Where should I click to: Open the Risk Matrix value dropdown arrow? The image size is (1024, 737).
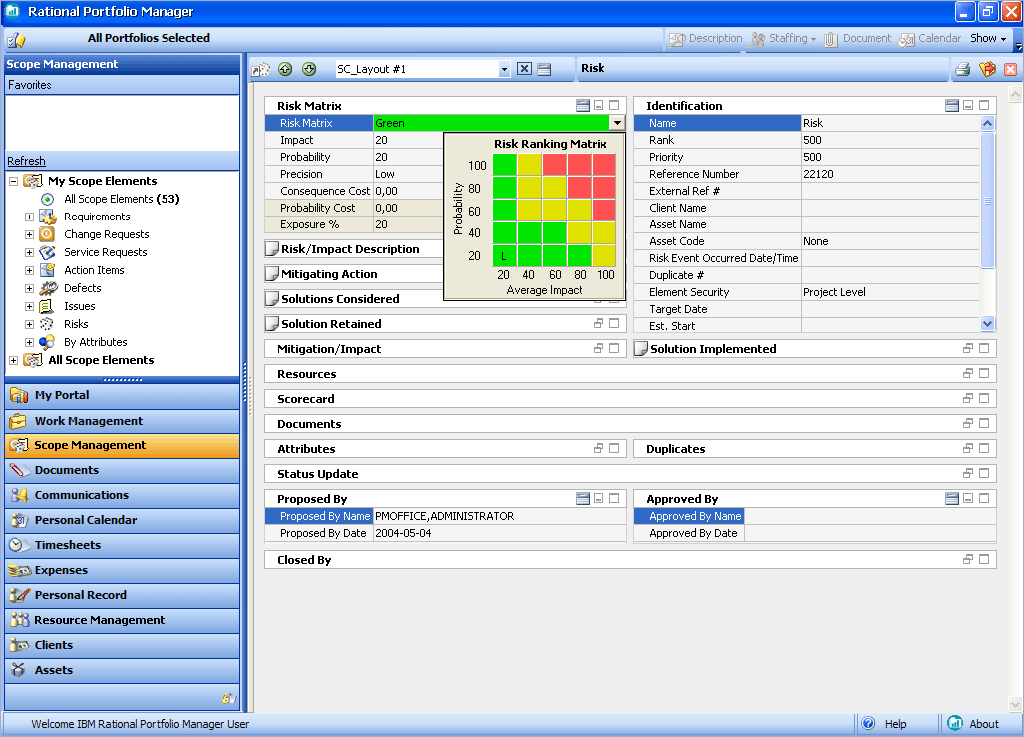coord(616,123)
